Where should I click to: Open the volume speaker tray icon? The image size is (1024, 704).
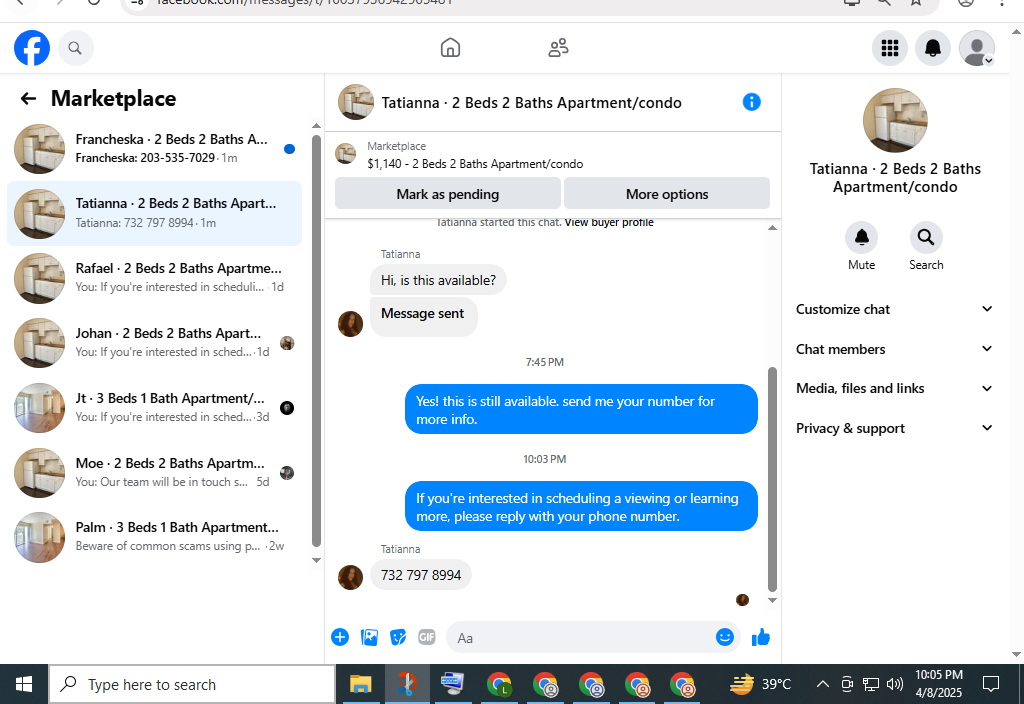895,684
